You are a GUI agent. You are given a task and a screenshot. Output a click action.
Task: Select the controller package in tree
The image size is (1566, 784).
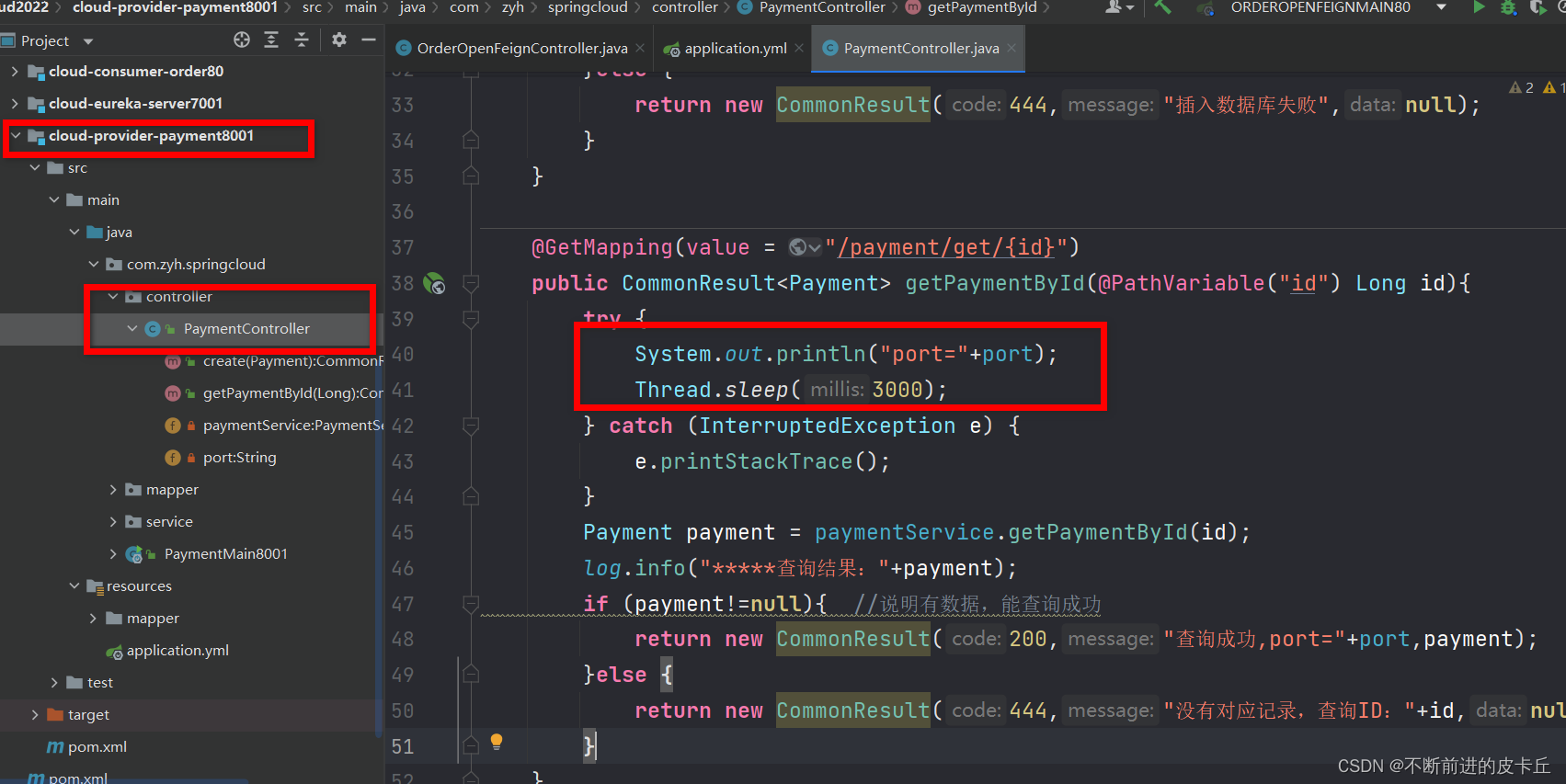pyautogui.click(x=178, y=296)
